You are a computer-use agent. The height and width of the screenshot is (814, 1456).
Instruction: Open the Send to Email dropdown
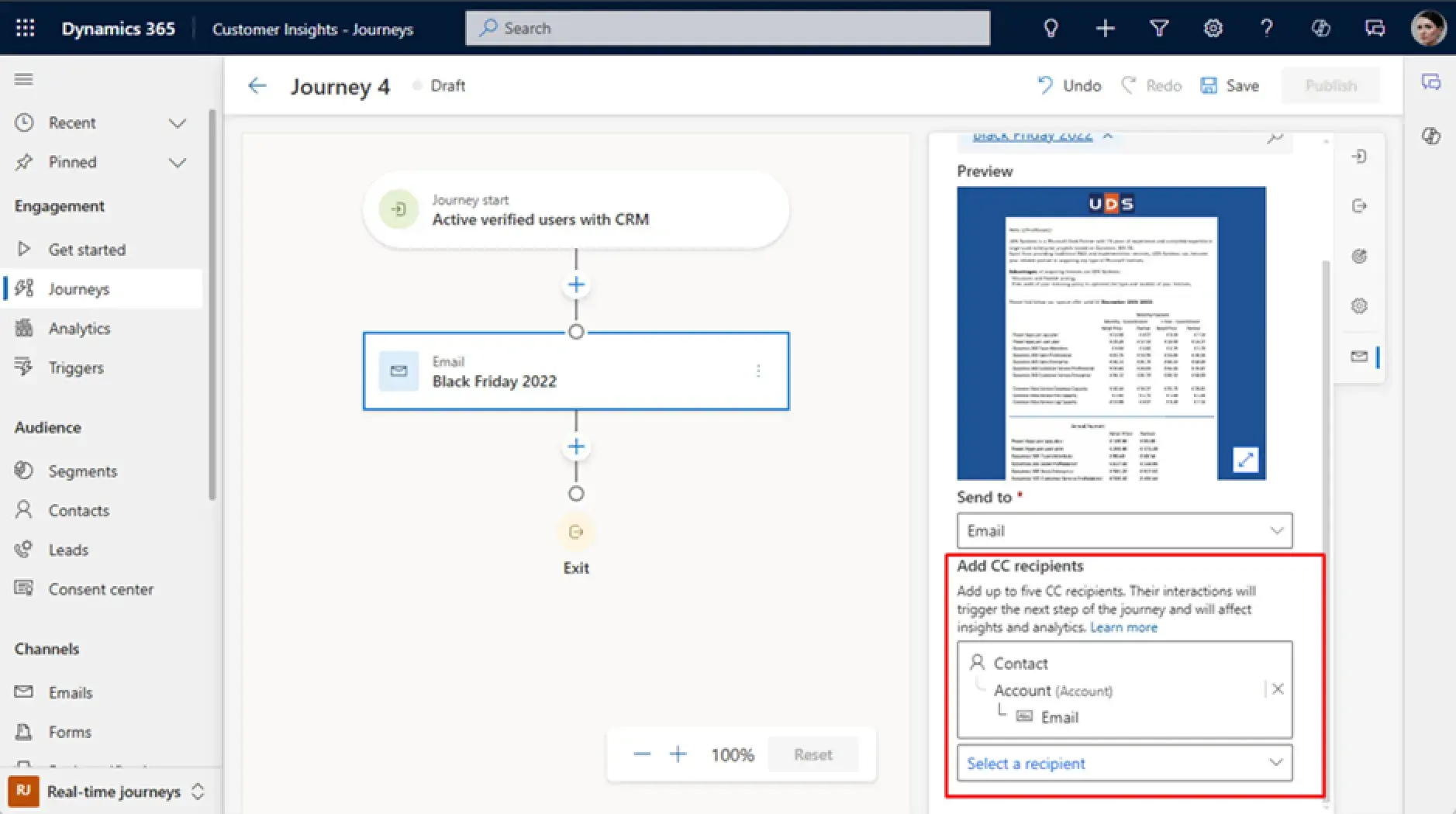[x=1124, y=531]
